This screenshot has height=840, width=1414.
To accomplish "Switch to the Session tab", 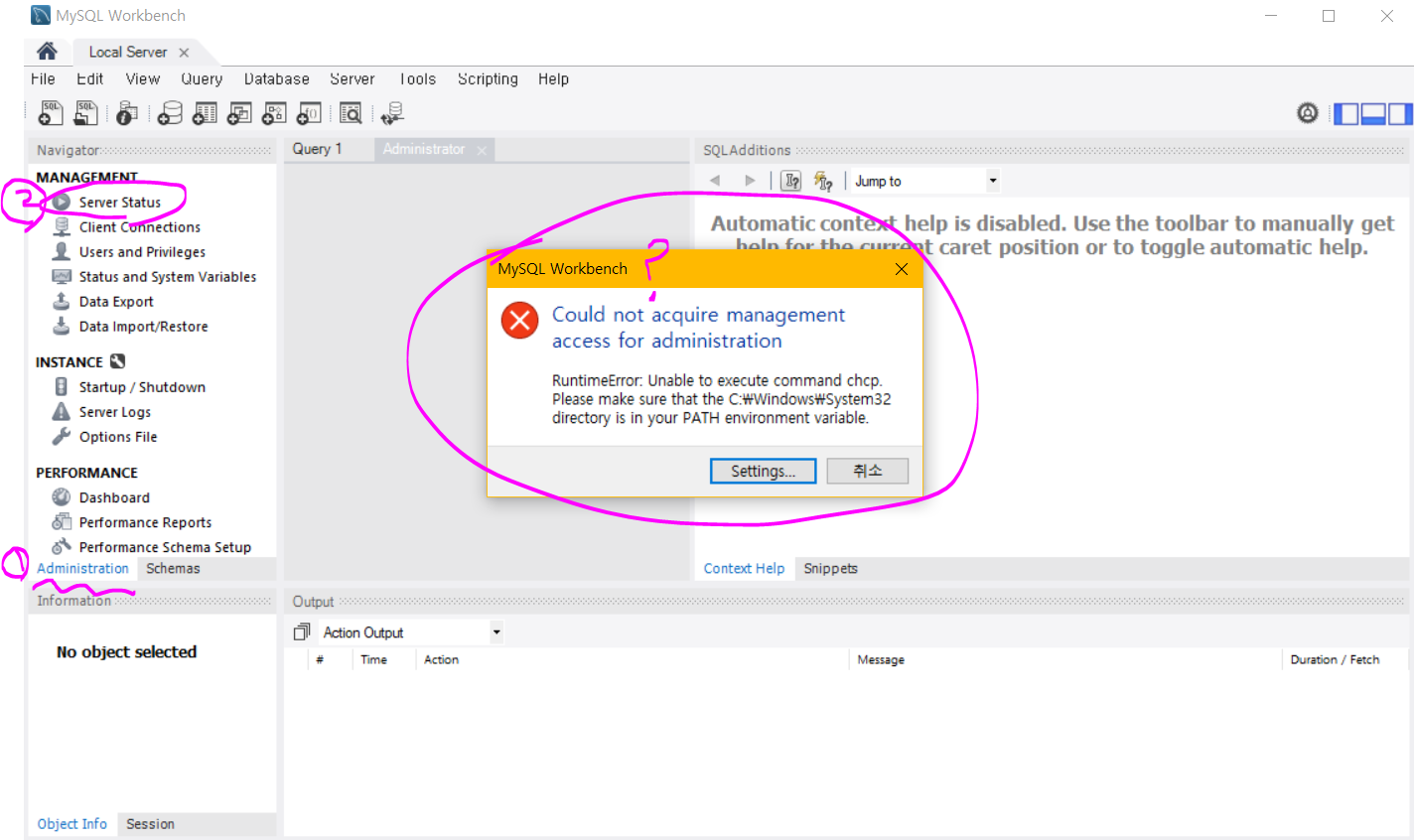I will tap(150, 824).
